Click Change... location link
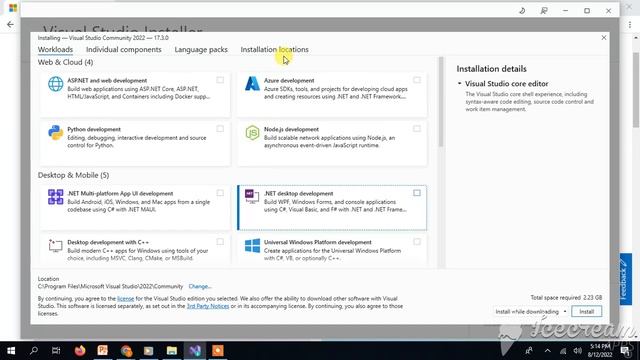Screen dimensions: 640x360 pos(200,287)
